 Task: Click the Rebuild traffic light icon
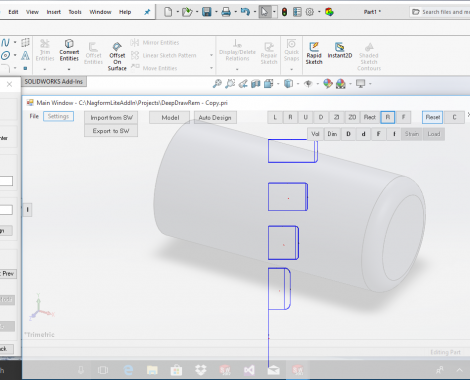[x=284, y=12]
